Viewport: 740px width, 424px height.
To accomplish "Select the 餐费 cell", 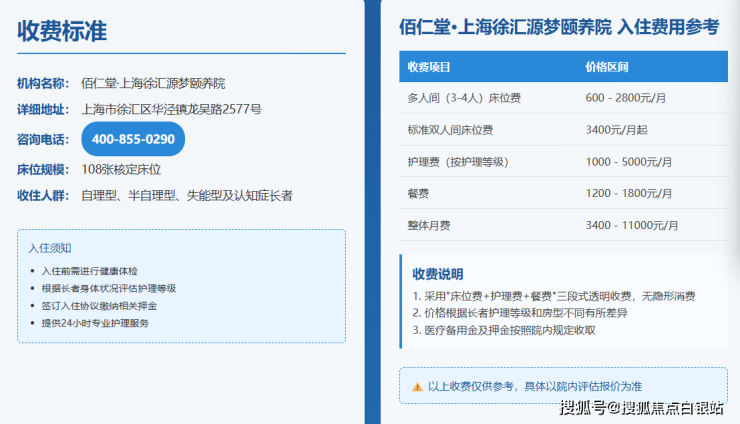I will tap(418, 194).
